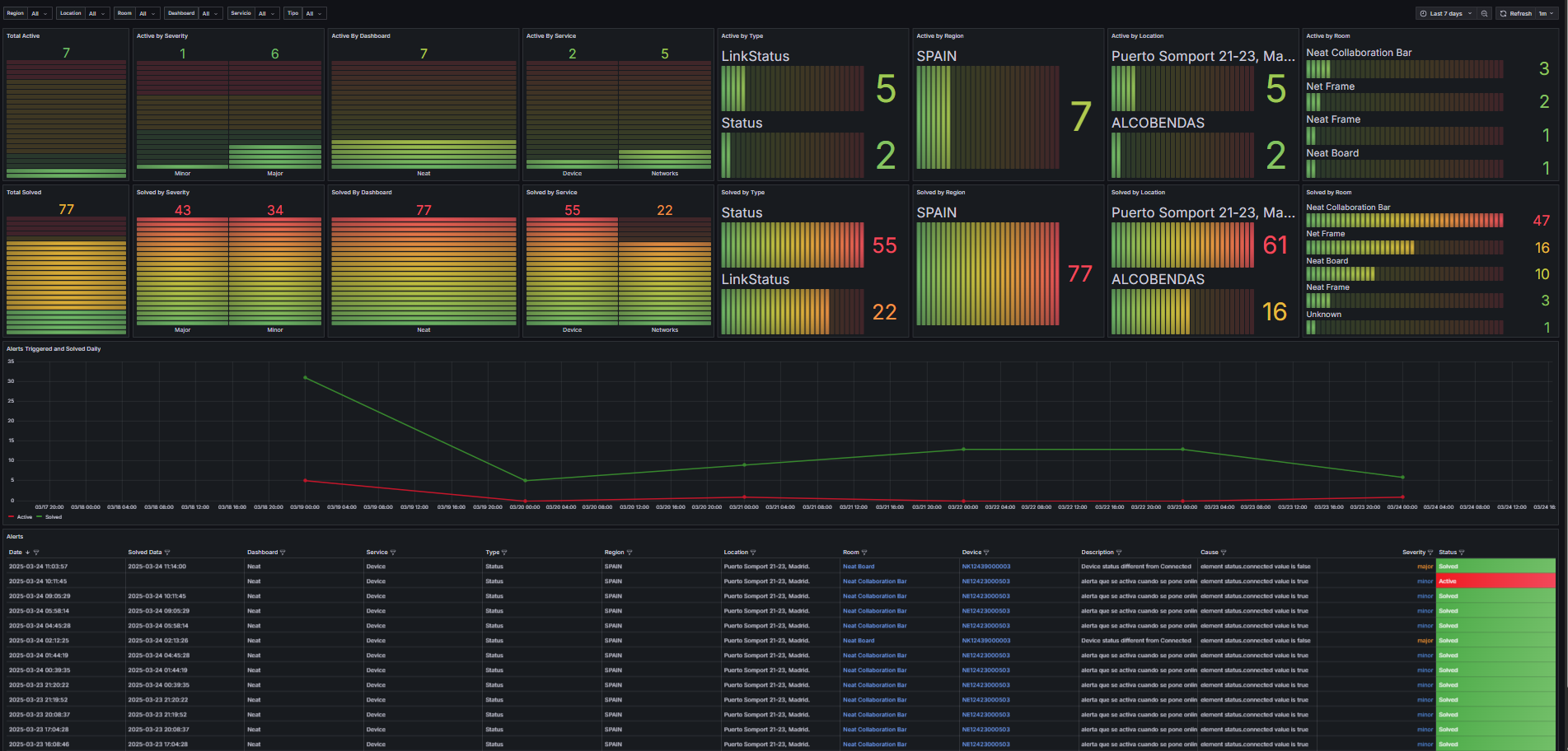
Task: Click the filter icon on the Type column
Action: point(504,552)
